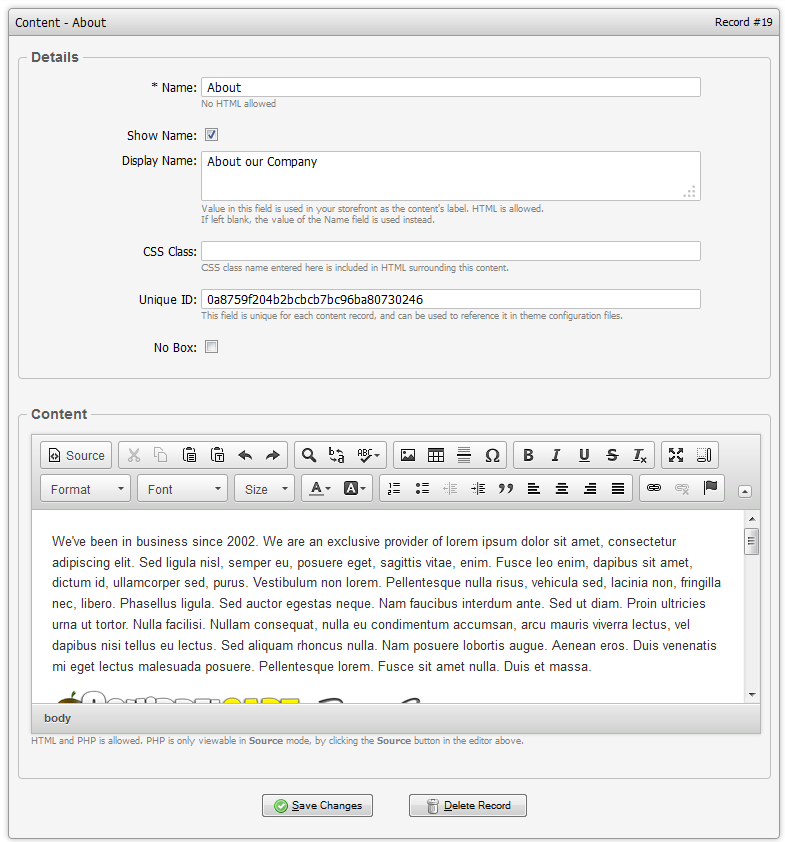785x842 pixels.
Task: Apply block quote formatting
Action: (x=506, y=488)
